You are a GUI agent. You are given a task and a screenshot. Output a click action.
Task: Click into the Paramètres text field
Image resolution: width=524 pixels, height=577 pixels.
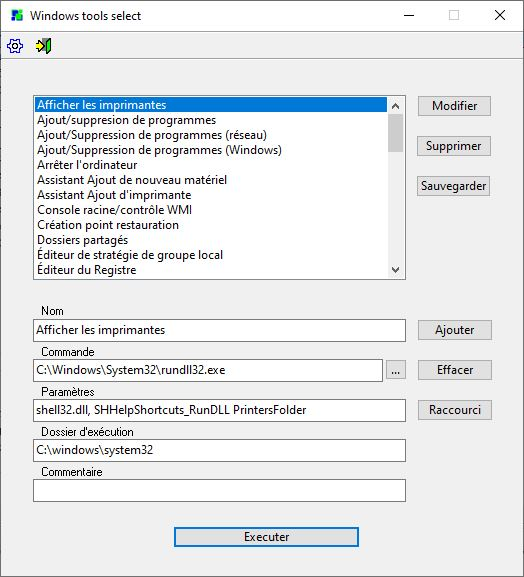(219, 410)
